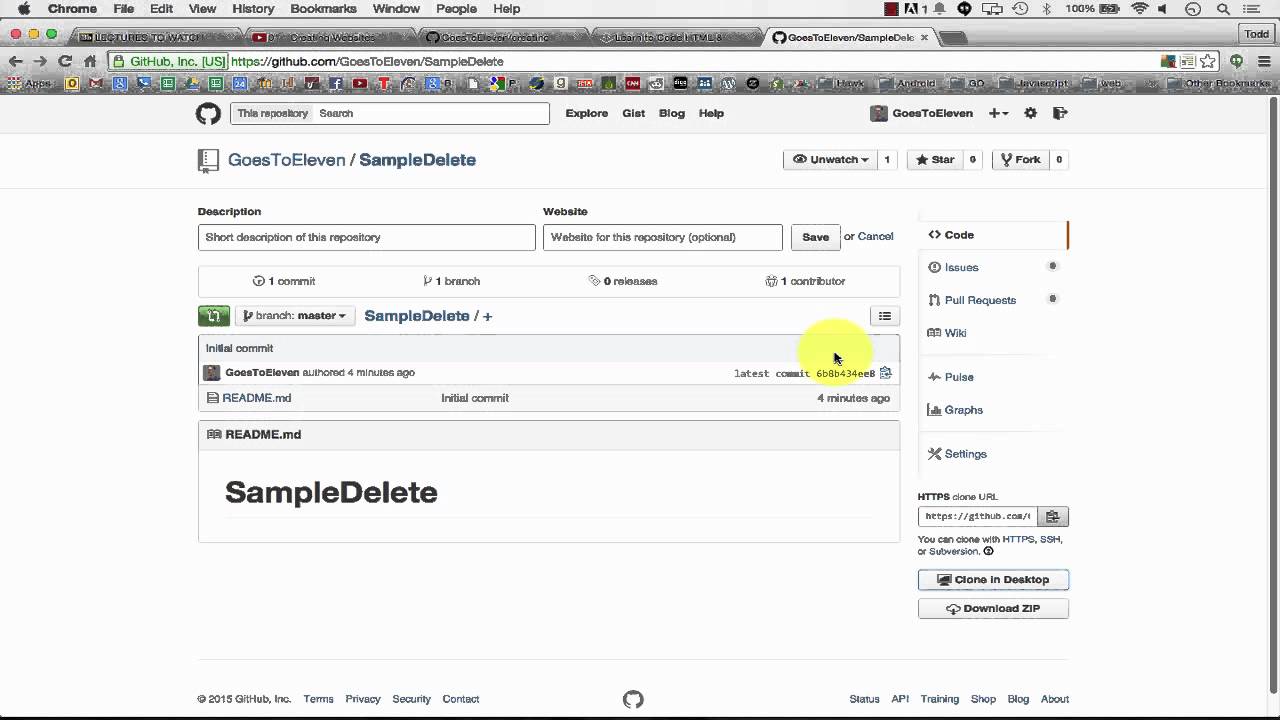Screen dimensions: 1280x720
Task: Click the SSH clone link
Action: coord(1050,540)
